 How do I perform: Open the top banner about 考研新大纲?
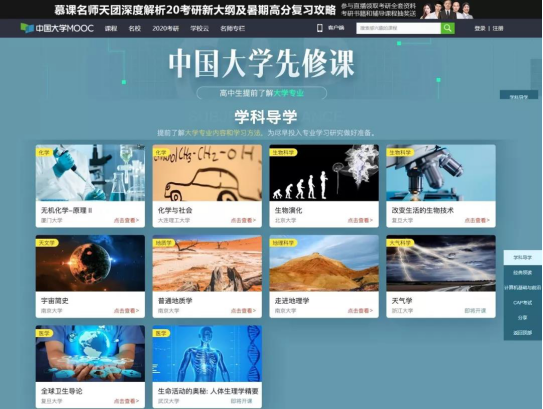(263, 9)
